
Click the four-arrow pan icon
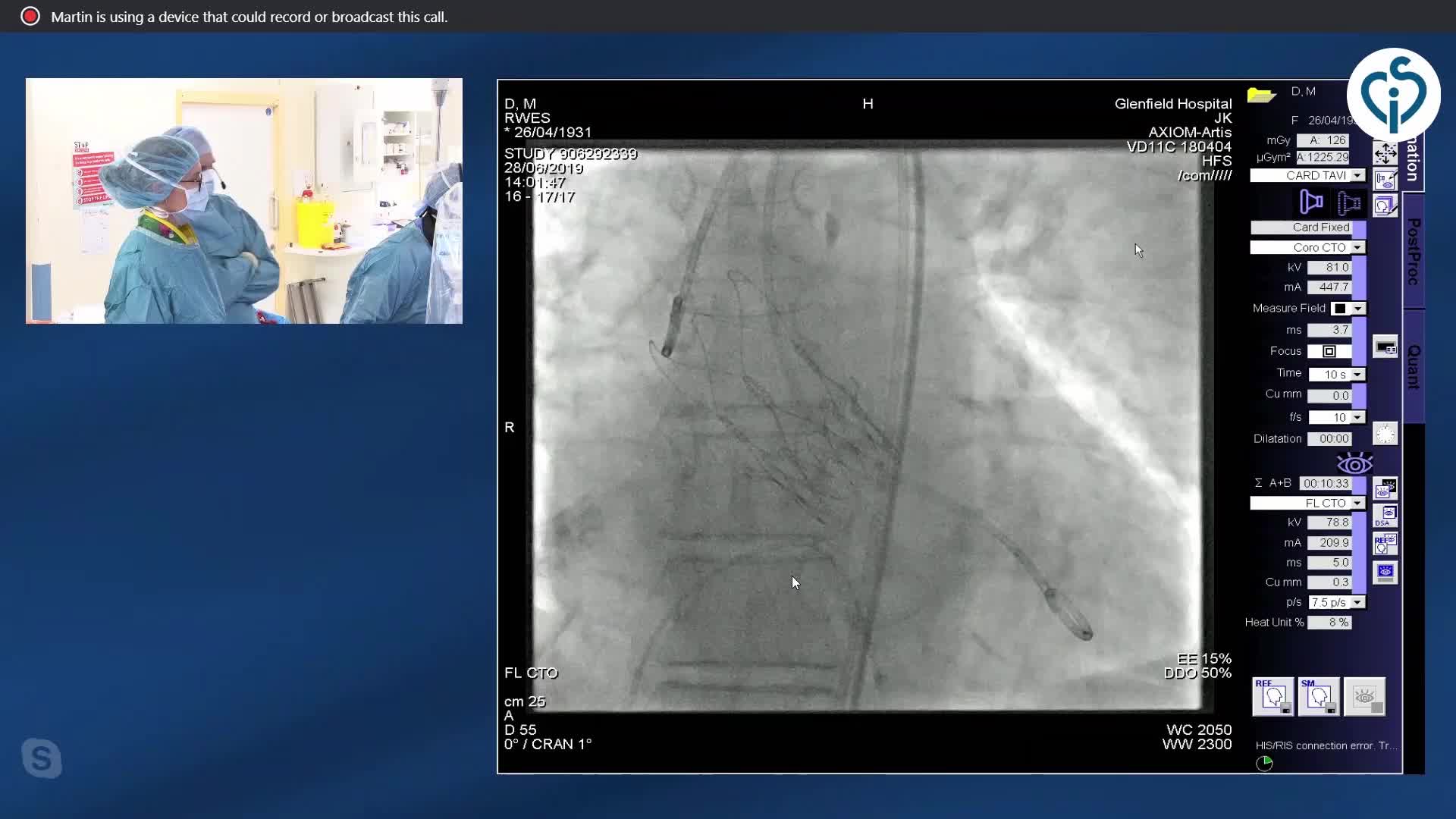[1385, 154]
